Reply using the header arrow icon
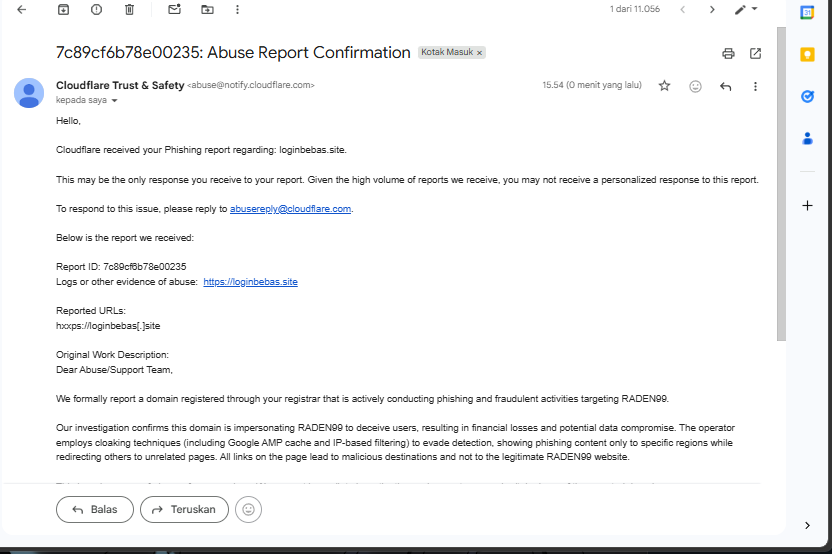832x554 pixels. click(725, 86)
